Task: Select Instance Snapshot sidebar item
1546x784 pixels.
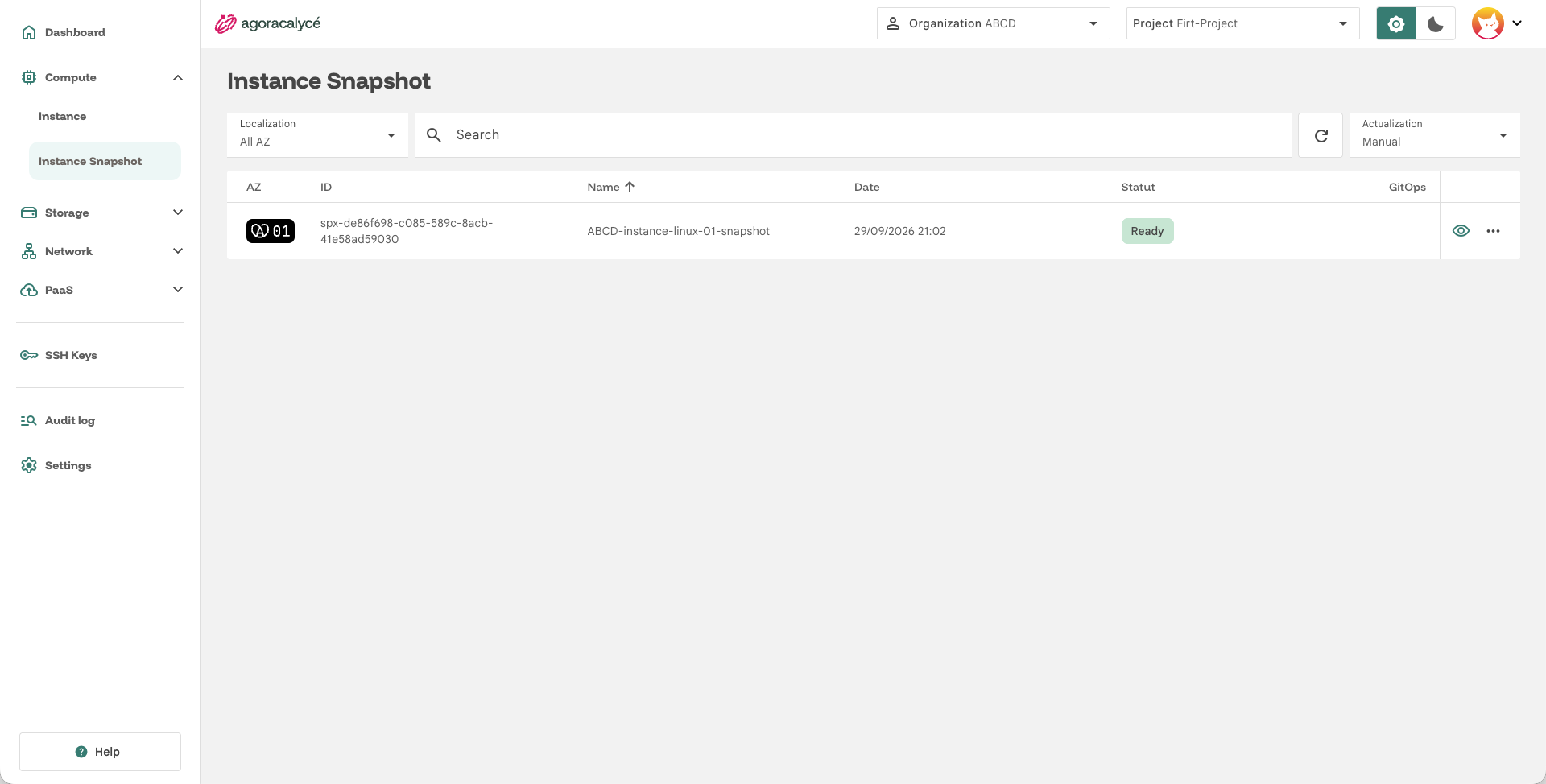Action: tap(105, 161)
